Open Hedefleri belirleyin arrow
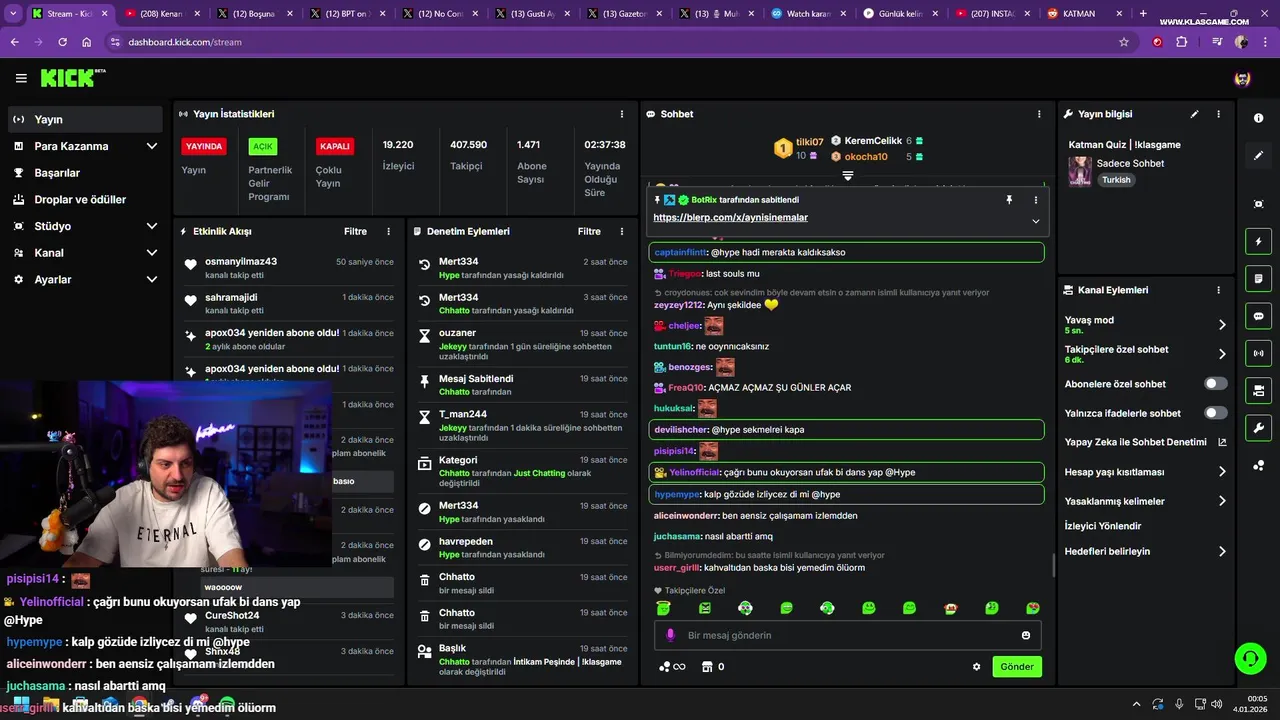 (x=1222, y=551)
